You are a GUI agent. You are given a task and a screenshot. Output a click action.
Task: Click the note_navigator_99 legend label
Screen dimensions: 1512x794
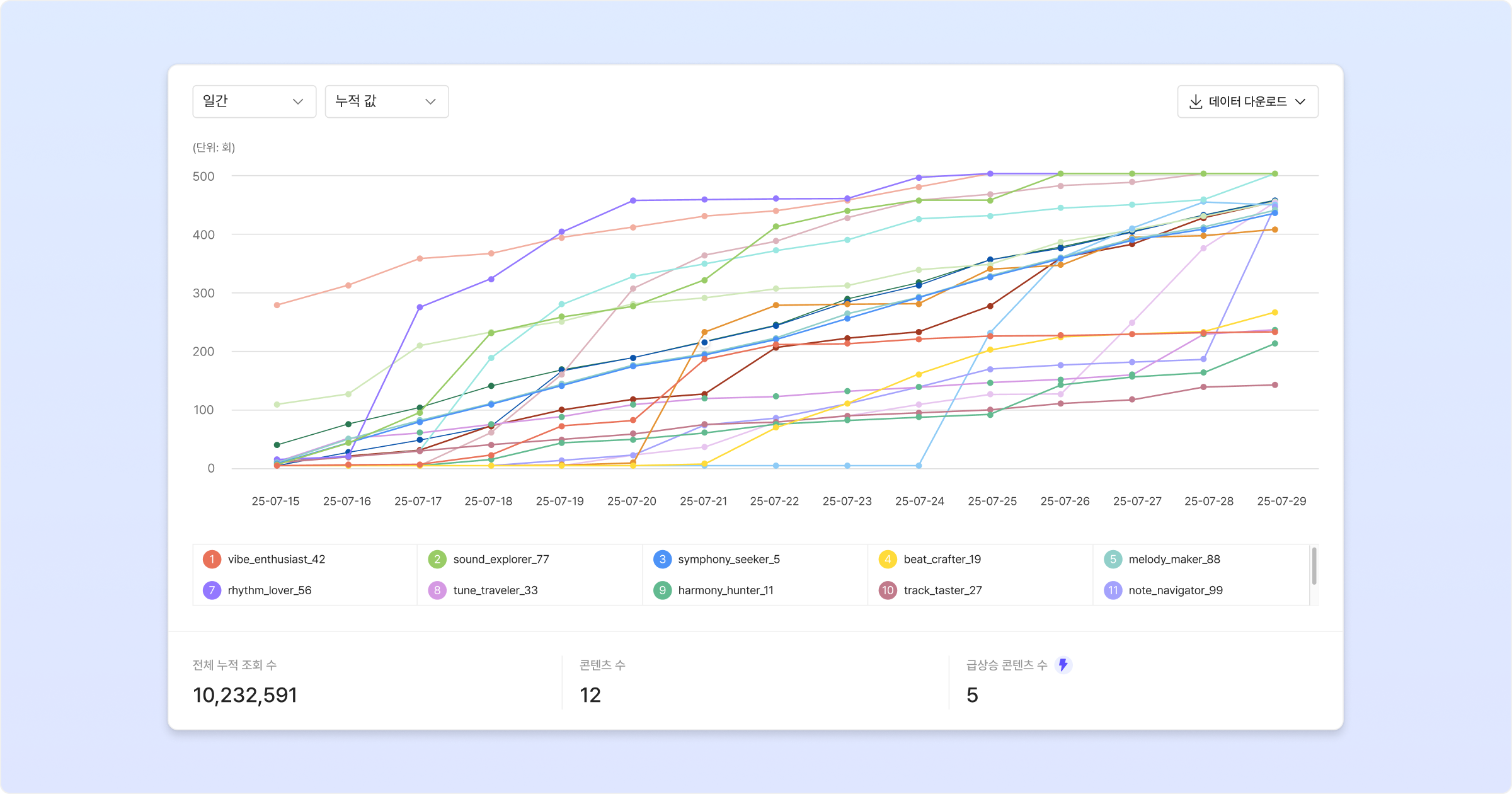pos(1175,590)
